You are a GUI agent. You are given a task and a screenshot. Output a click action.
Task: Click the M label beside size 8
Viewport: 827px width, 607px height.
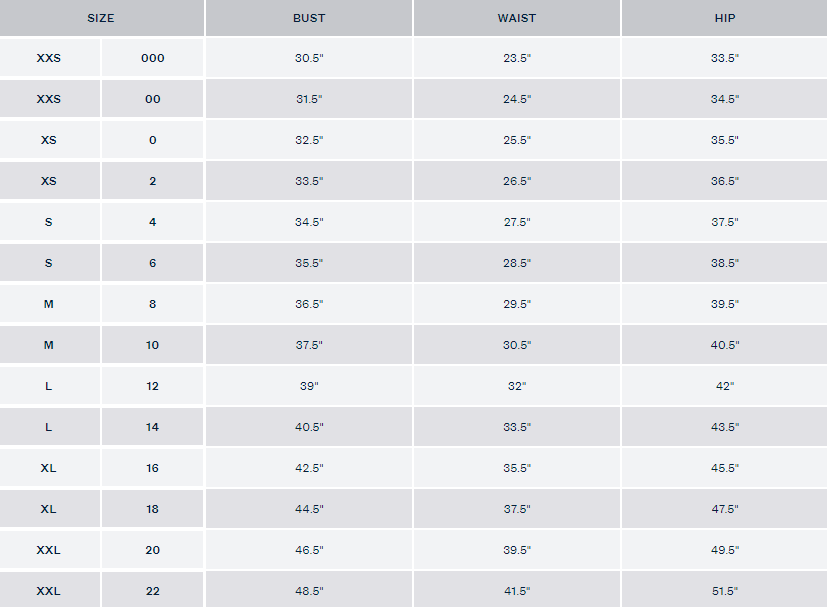[x=49, y=304]
